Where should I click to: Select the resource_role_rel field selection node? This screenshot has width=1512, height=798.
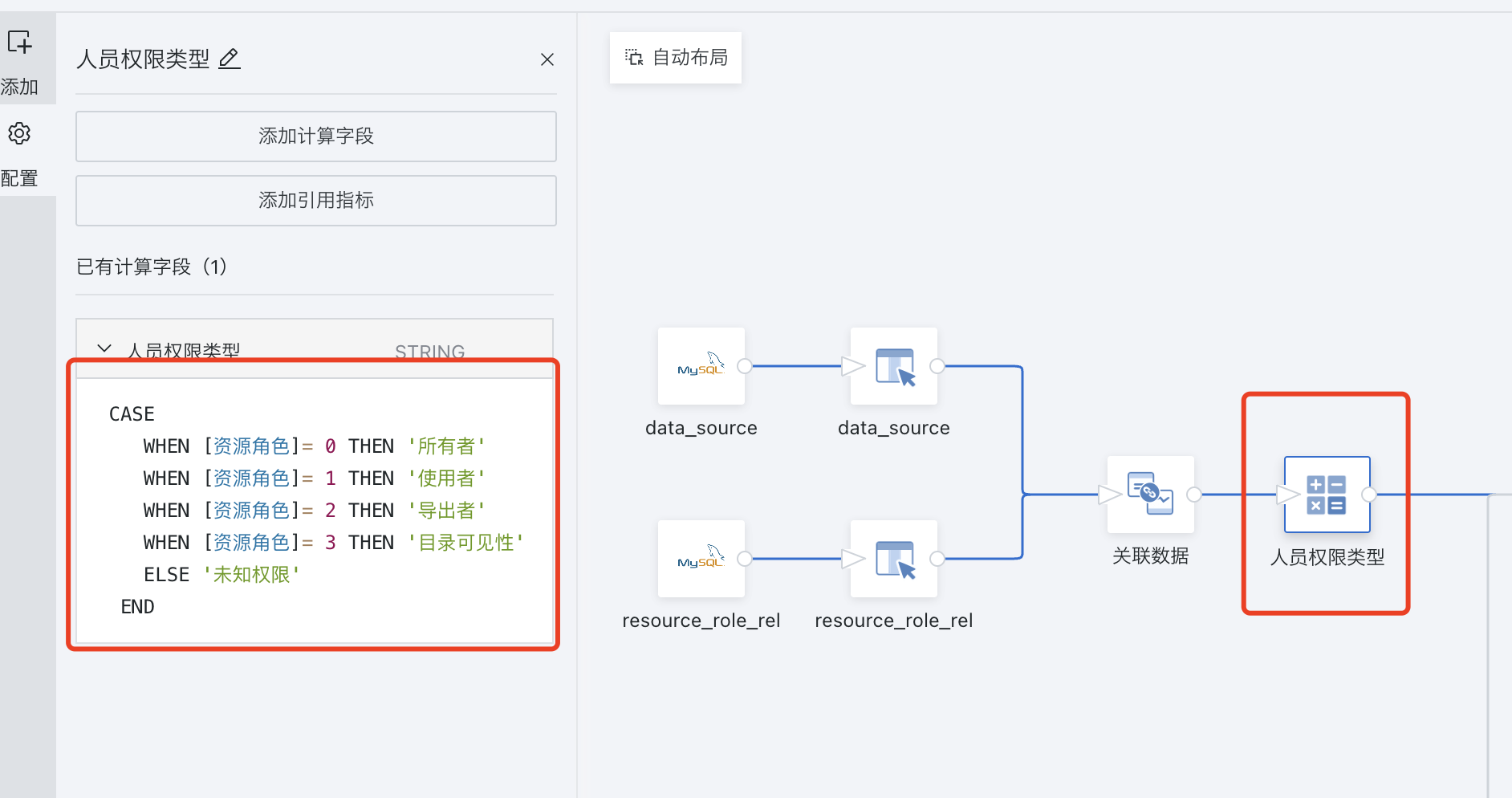tap(893, 559)
